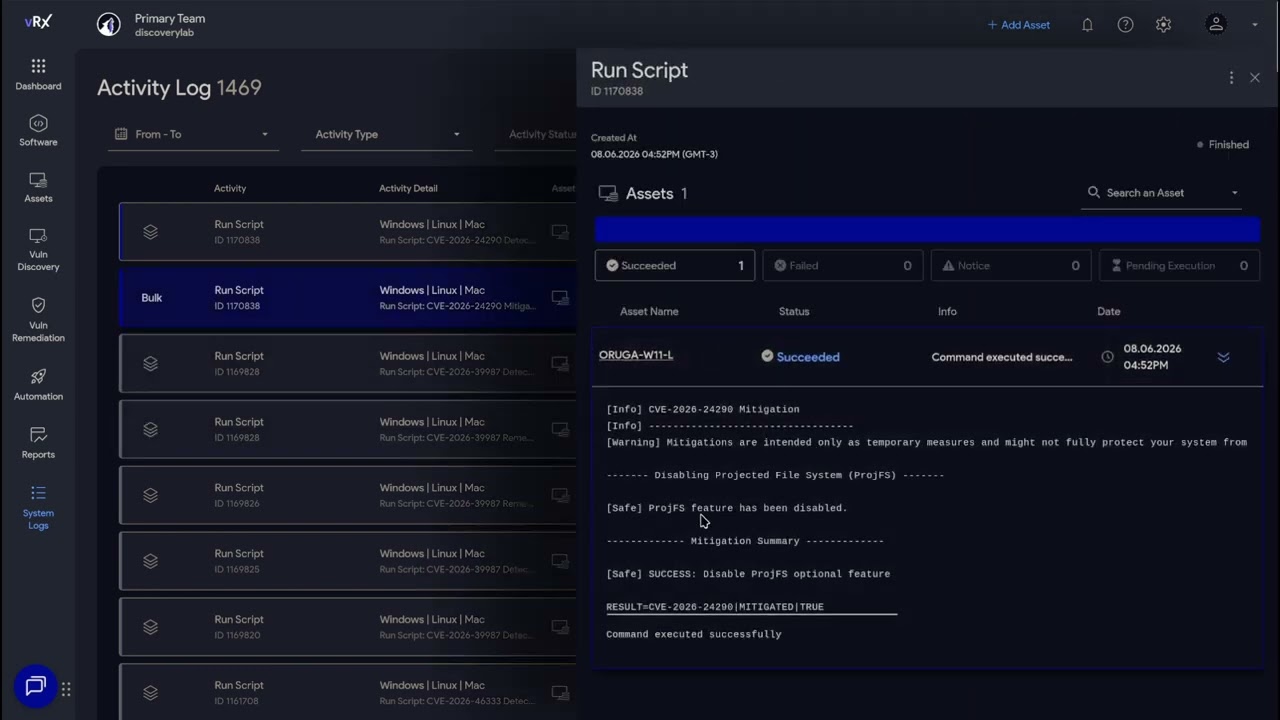1280x720 pixels.
Task: Click layers icon of ID 1169826 row
Action: click(x=150, y=495)
